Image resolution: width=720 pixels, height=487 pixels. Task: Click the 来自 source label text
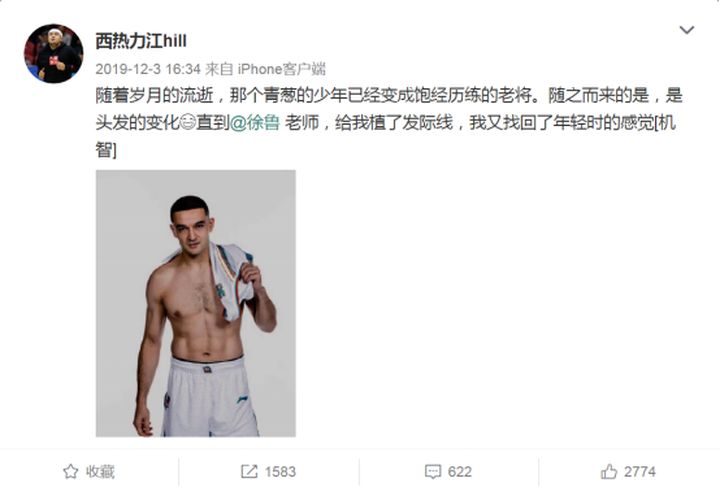point(219,69)
